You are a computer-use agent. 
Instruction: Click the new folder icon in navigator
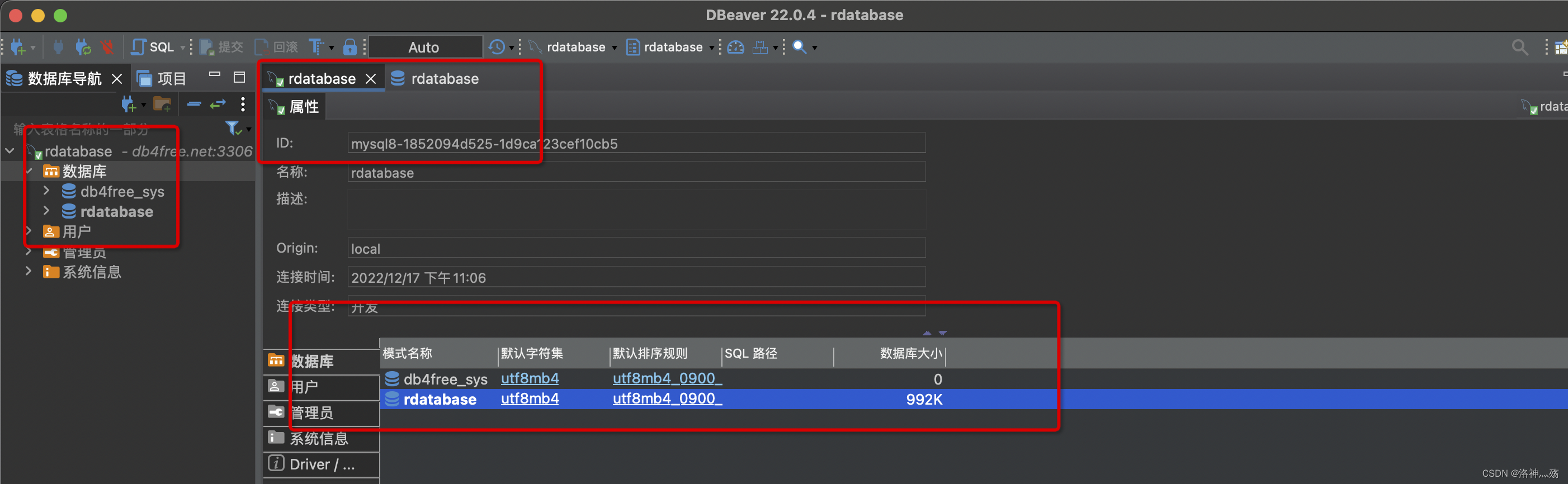[x=162, y=105]
